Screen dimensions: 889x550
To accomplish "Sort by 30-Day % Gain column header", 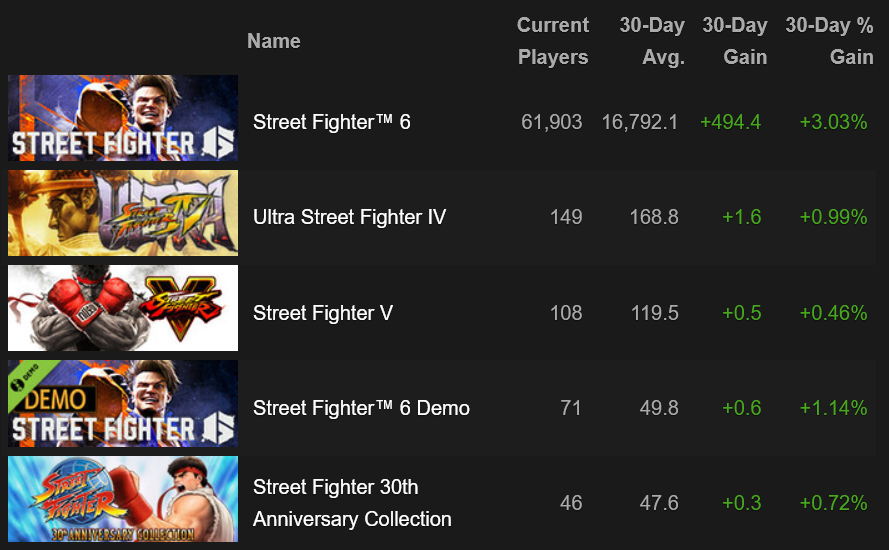I will (x=829, y=41).
